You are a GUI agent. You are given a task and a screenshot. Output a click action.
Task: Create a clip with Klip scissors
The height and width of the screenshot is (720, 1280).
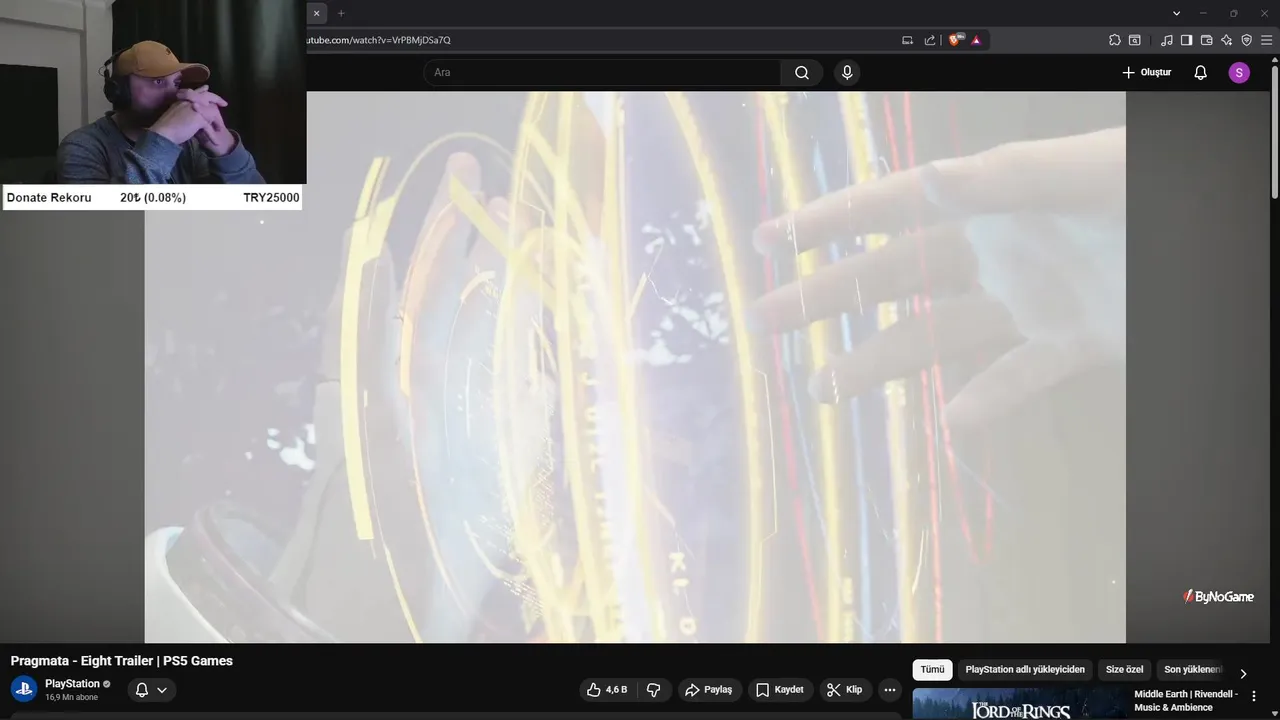845,690
